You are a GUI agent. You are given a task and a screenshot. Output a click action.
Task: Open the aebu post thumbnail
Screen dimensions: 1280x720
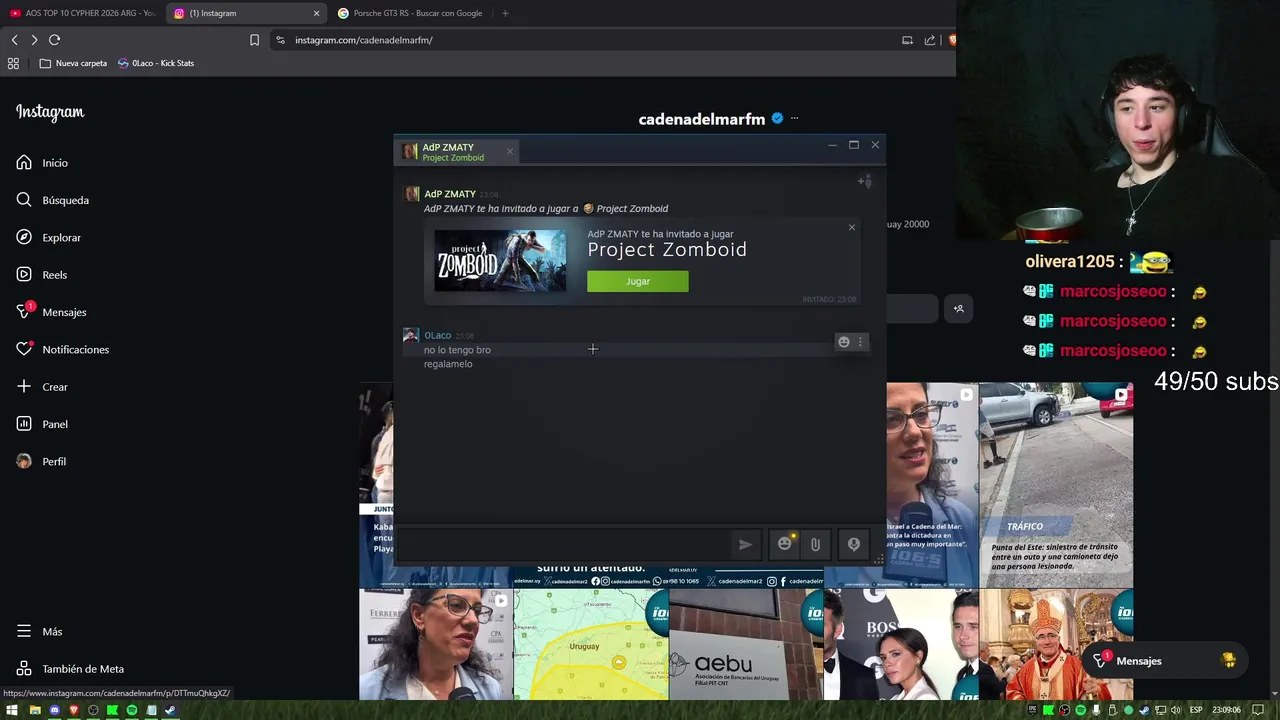click(745, 644)
